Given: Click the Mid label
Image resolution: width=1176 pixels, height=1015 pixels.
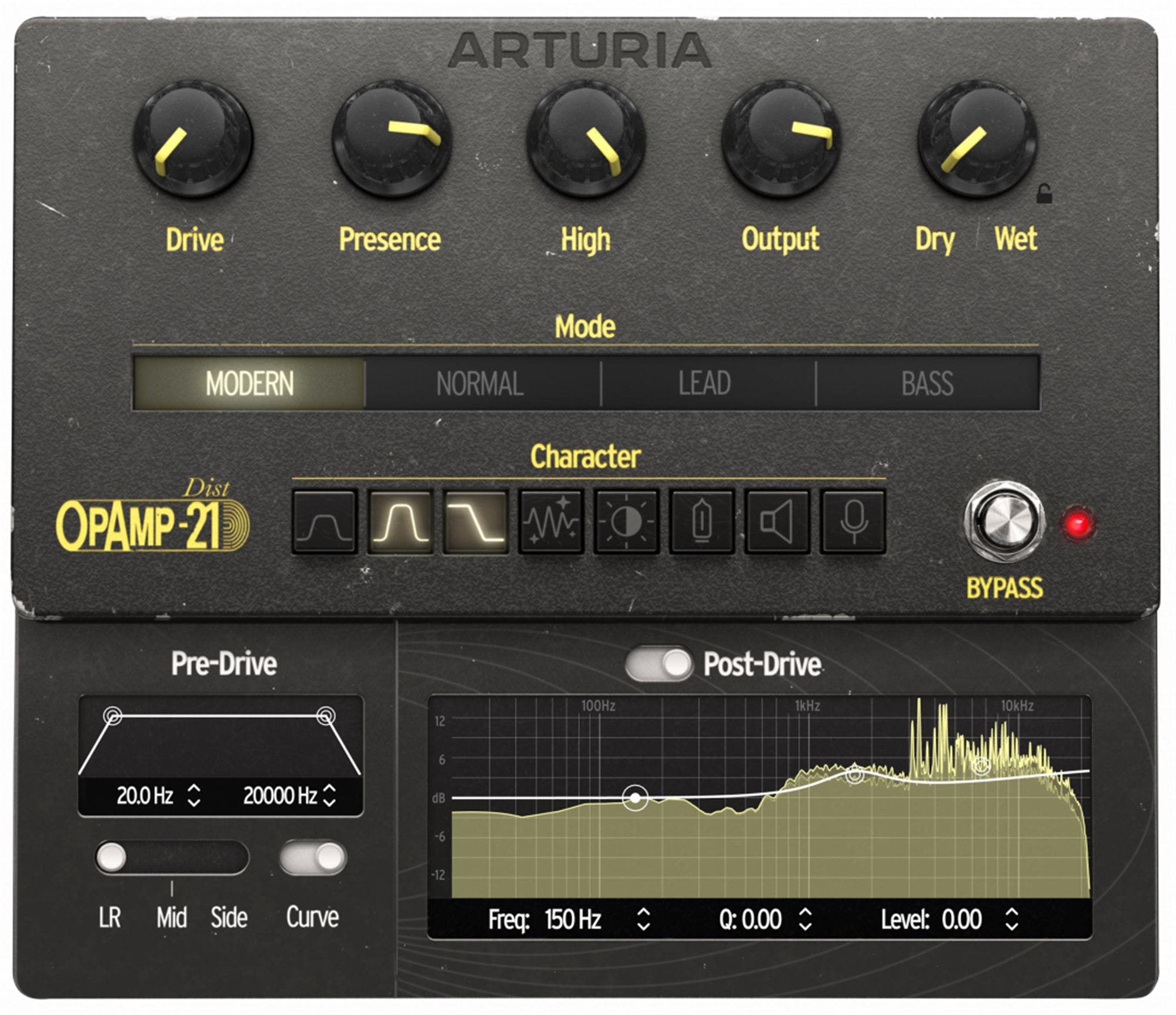Looking at the screenshot, I should (172, 918).
